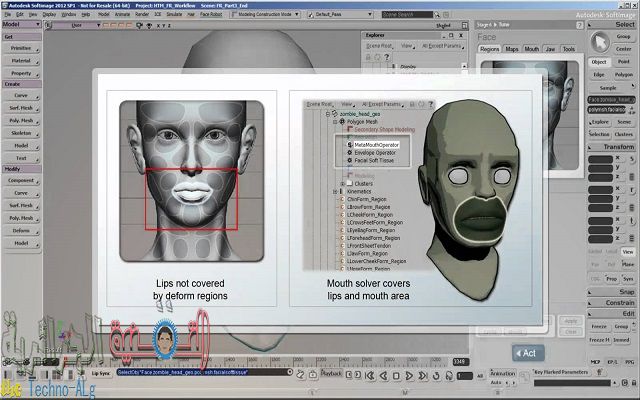
Task: Click the scaling 's' icon in Transform
Action: tap(631, 159)
